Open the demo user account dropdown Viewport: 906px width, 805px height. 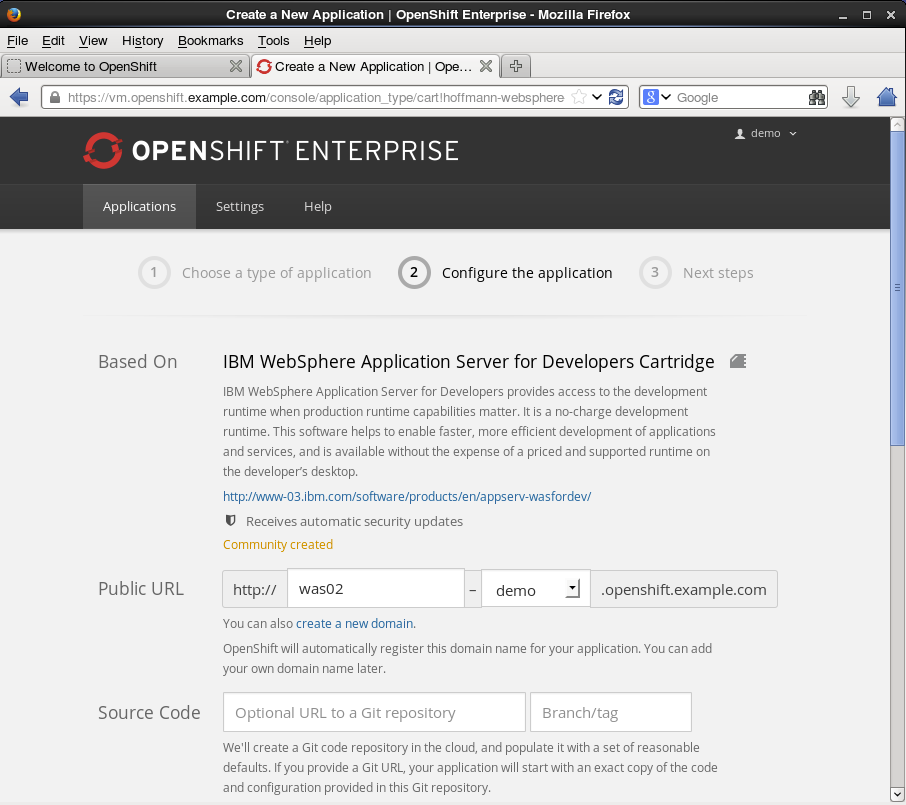[x=766, y=133]
